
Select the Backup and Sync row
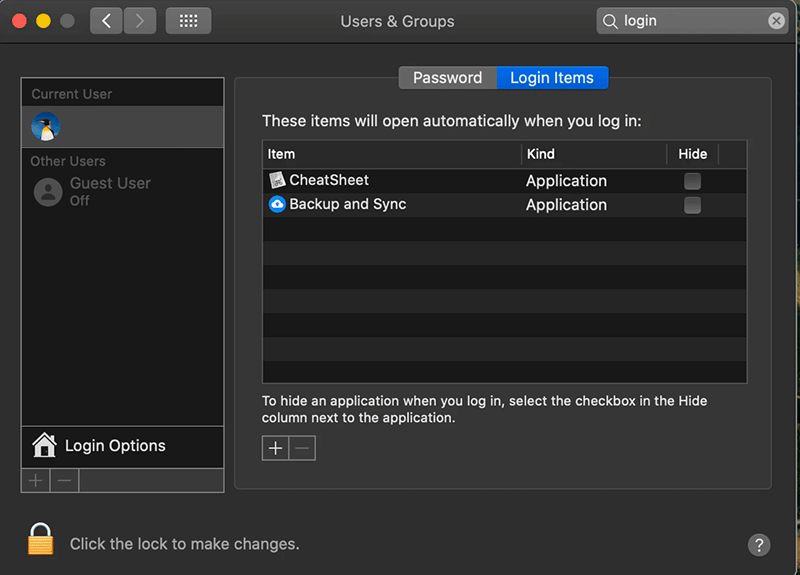click(x=505, y=205)
